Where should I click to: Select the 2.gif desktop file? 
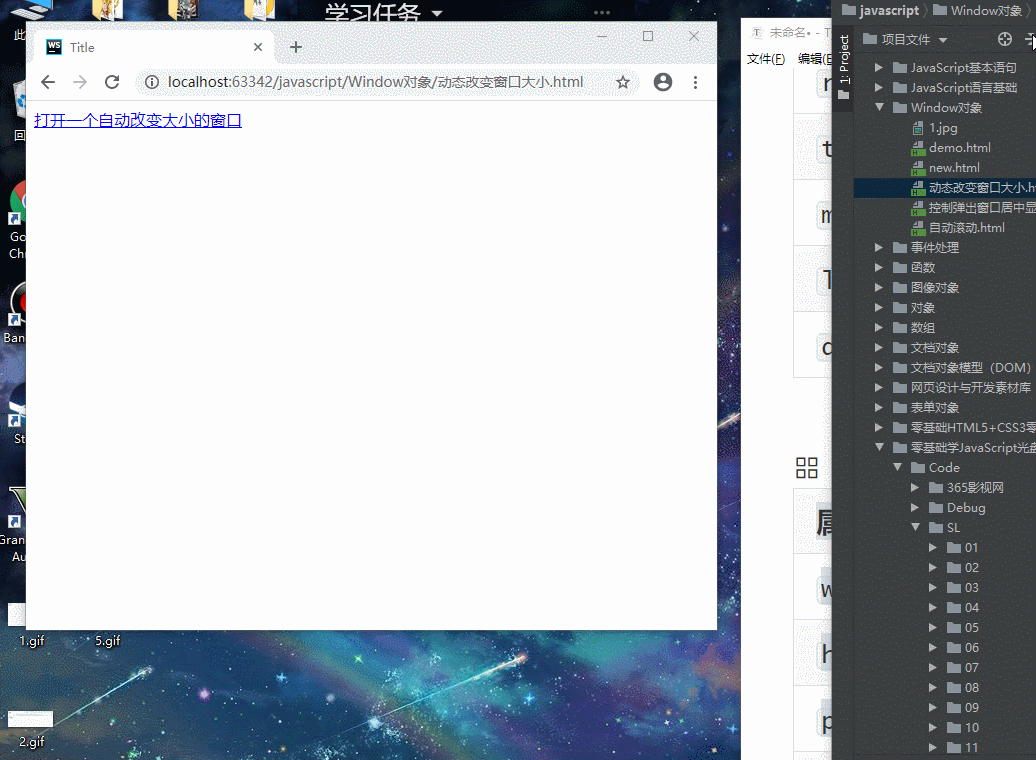pos(31,728)
